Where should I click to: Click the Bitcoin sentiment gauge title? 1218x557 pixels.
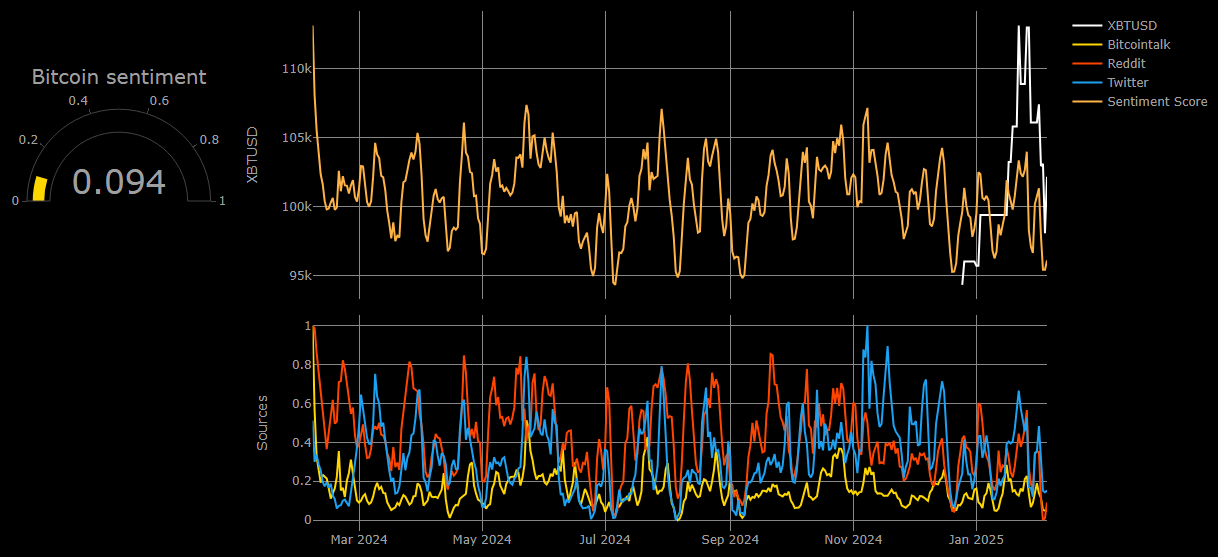point(119,77)
